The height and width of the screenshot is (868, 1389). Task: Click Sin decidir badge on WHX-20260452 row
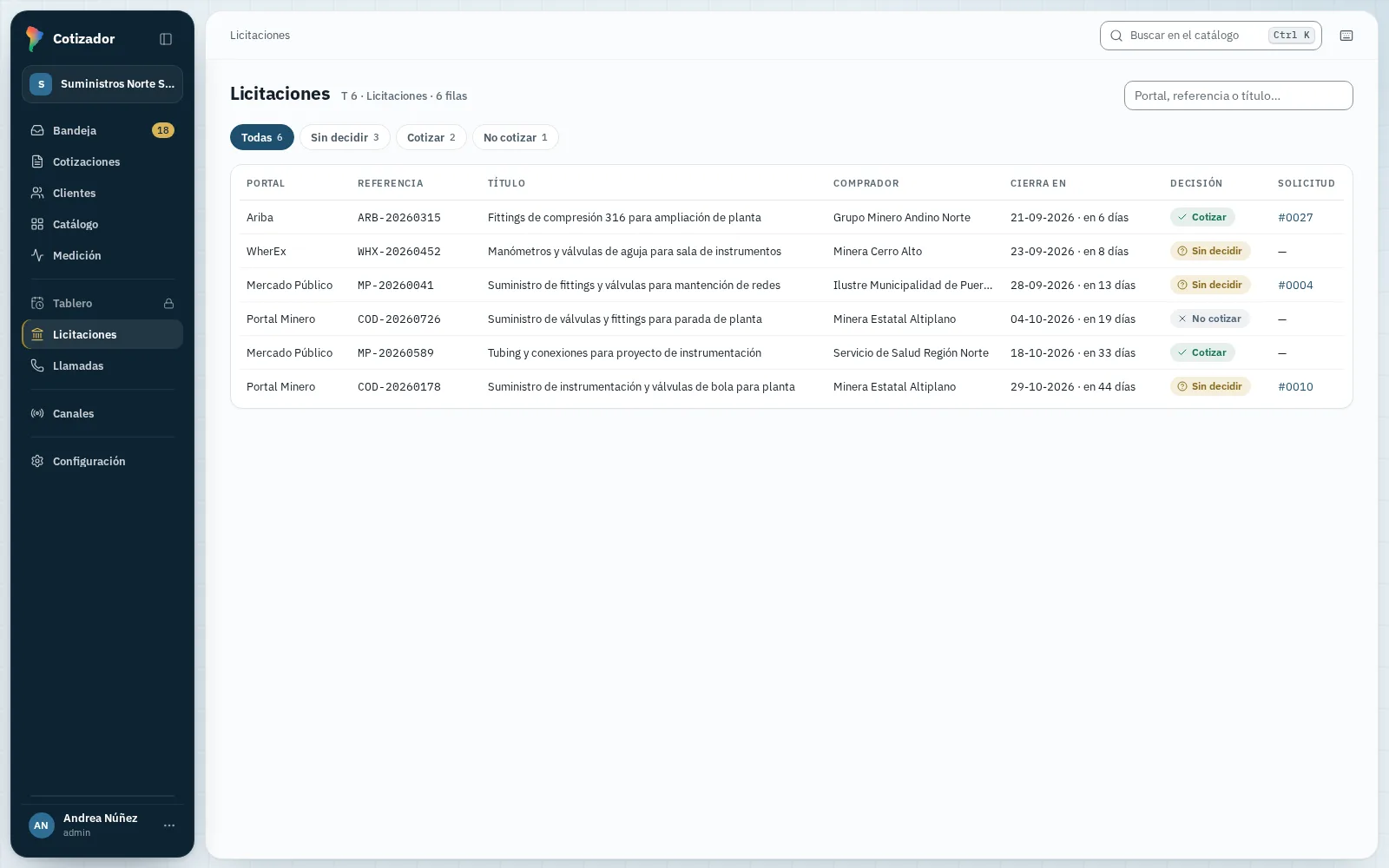click(x=1210, y=251)
